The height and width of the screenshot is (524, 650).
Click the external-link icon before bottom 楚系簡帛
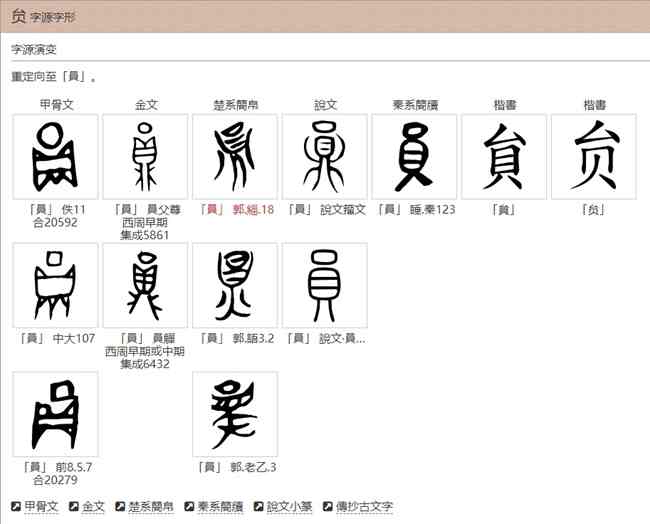120,506
